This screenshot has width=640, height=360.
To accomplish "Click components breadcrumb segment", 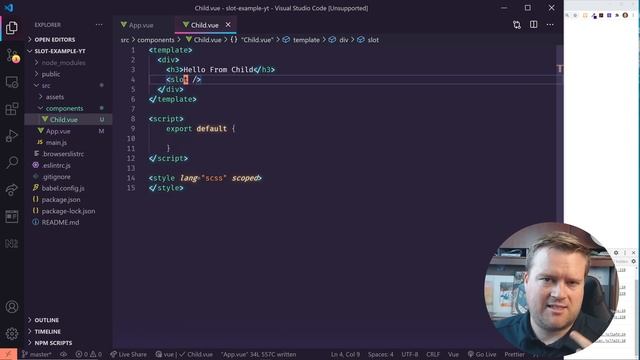I will click(156, 40).
